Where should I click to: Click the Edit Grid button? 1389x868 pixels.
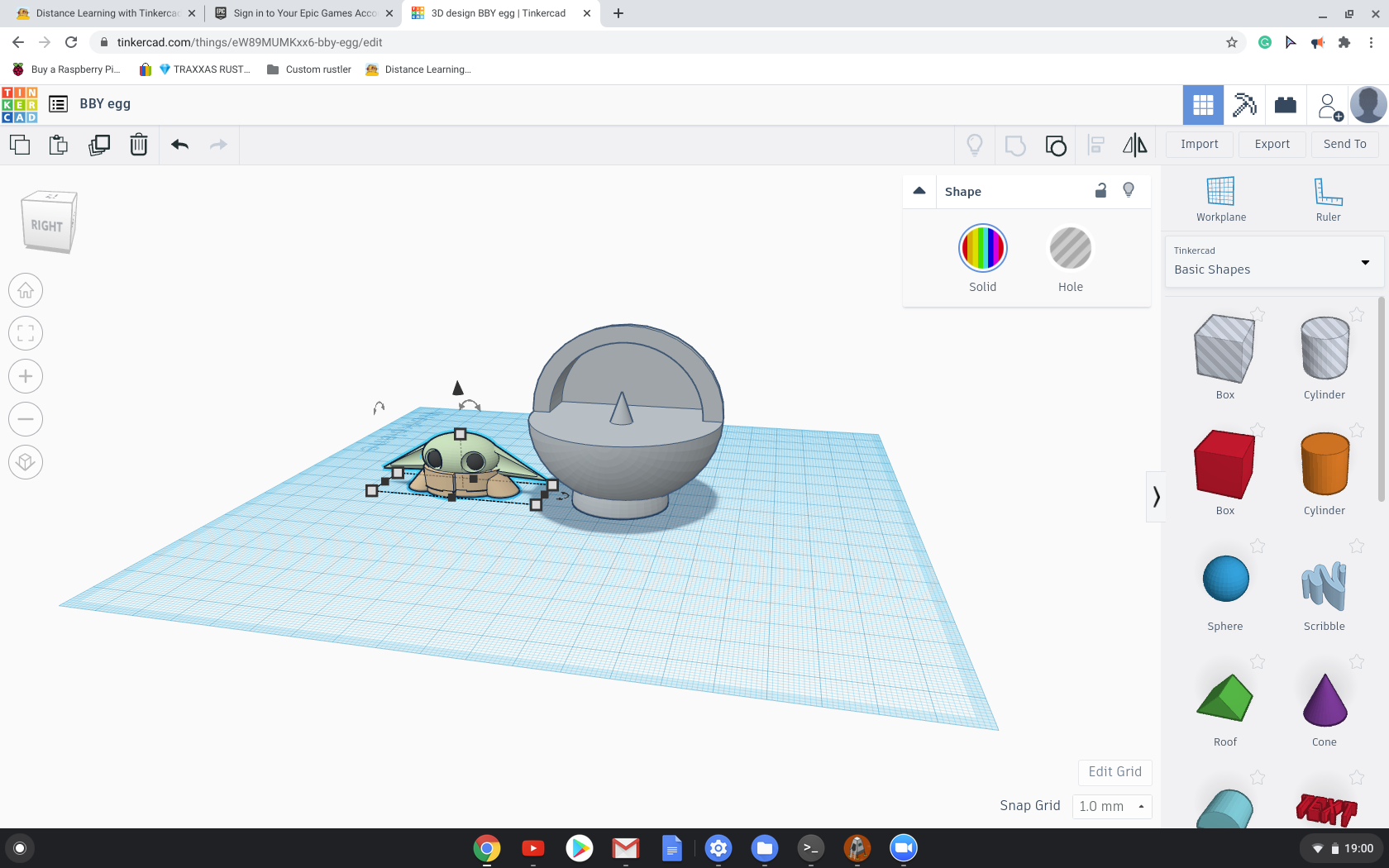(1115, 771)
